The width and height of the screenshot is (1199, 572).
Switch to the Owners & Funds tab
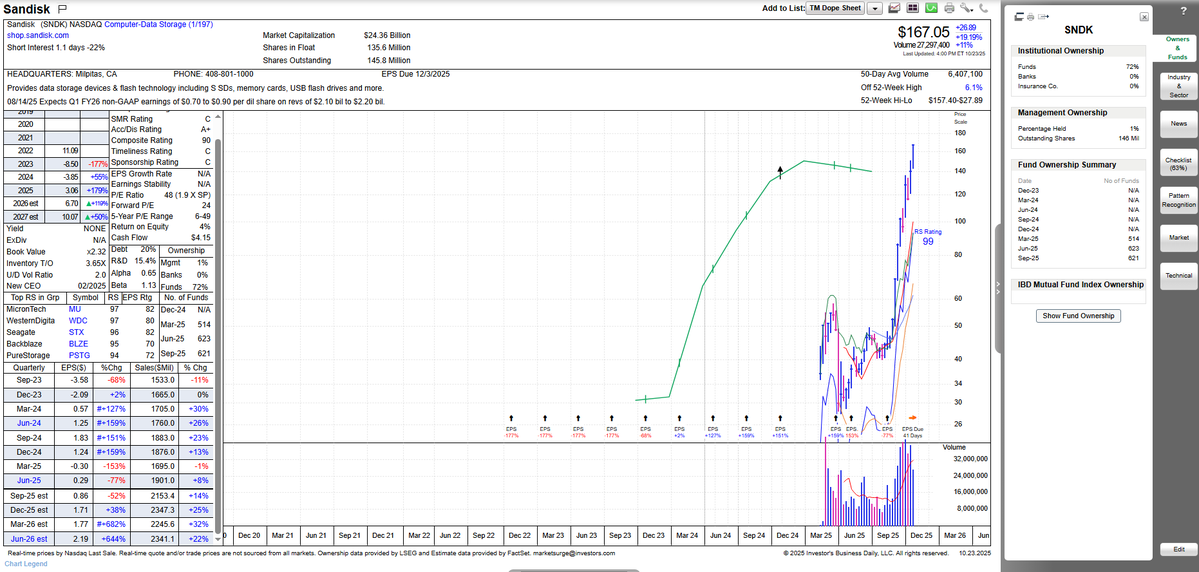pos(1177,47)
